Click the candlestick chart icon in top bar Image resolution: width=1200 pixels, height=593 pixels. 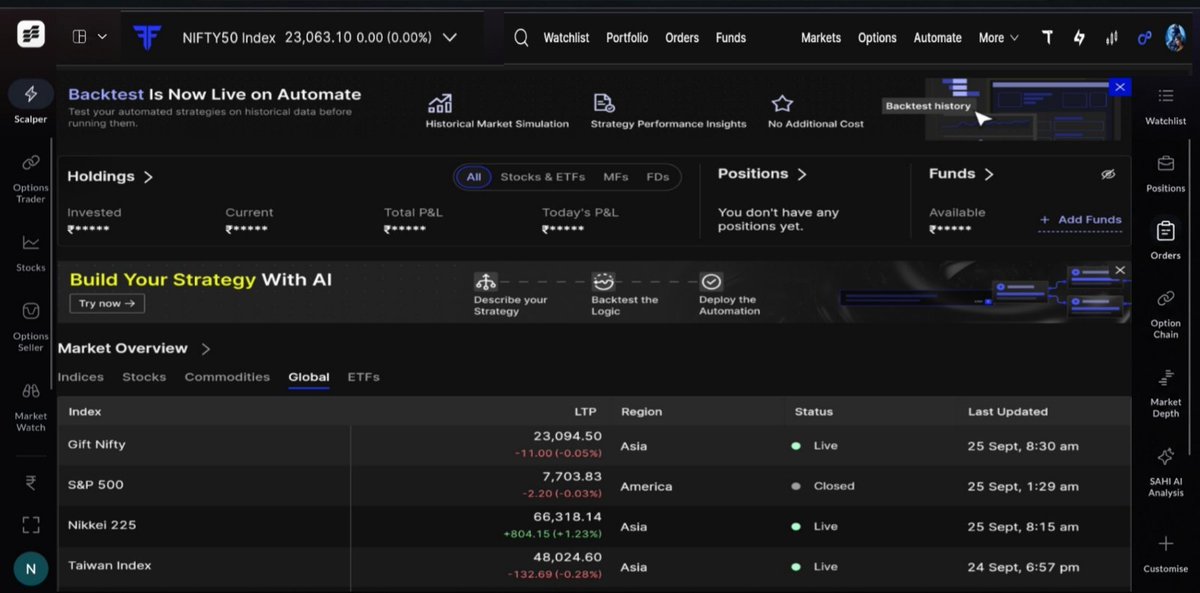click(x=1111, y=38)
